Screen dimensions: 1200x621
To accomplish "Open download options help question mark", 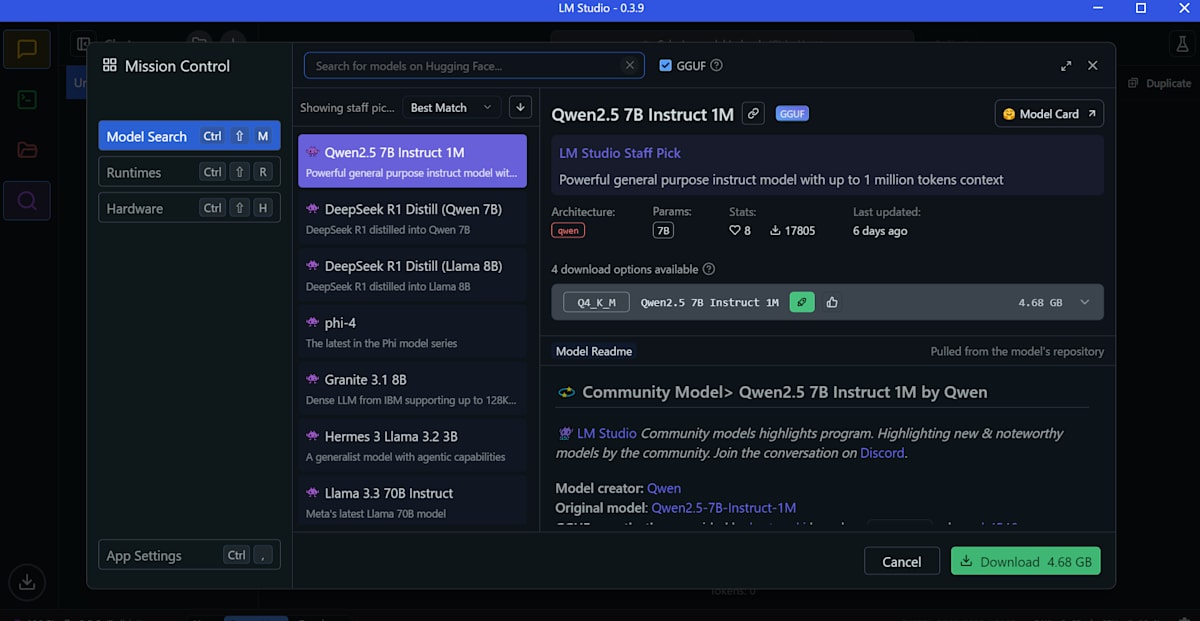I will (709, 269).
